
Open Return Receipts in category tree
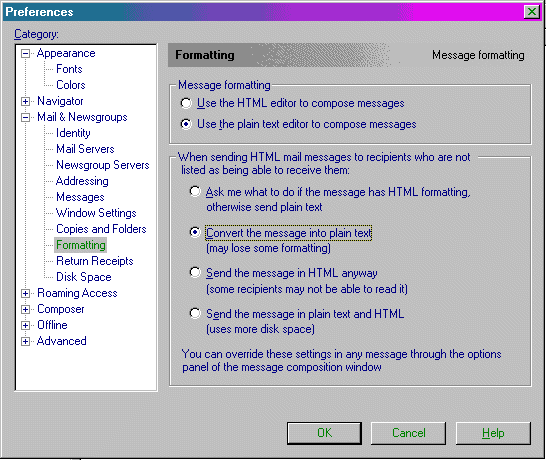[95, 261]
